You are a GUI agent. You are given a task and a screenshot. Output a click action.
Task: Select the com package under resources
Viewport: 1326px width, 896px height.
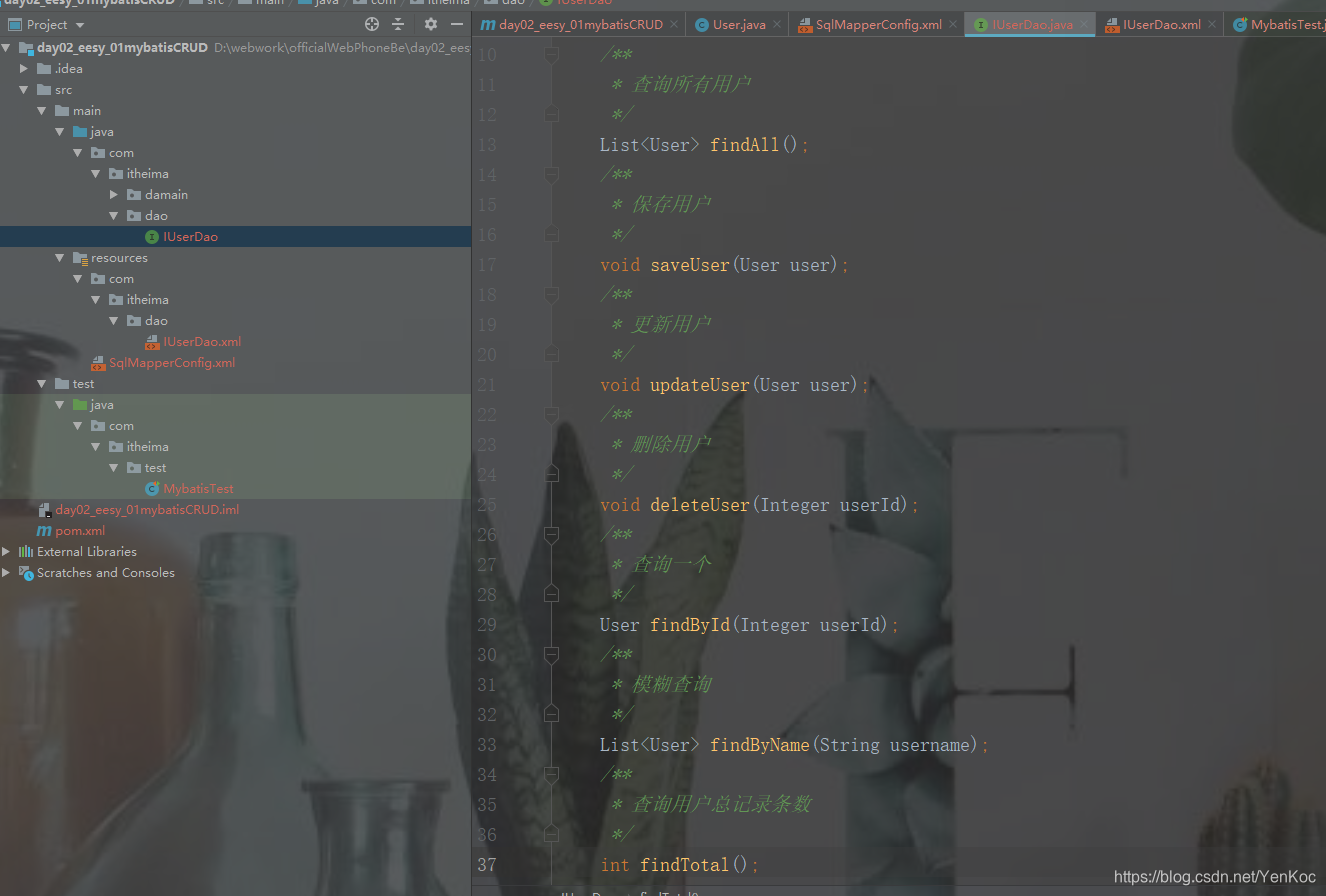coord(121,279)
